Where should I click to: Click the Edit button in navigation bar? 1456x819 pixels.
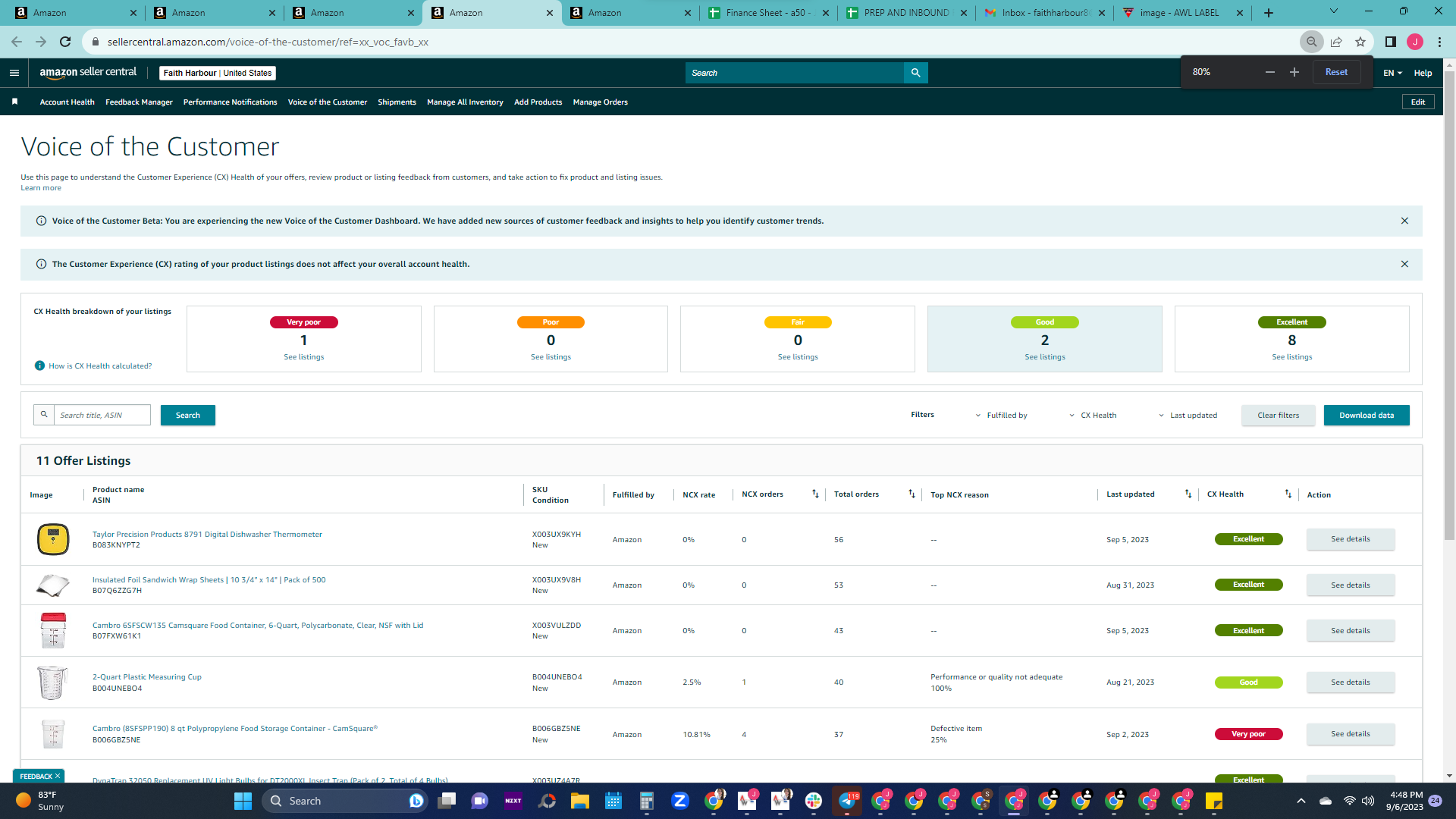tap(1418, 102)
